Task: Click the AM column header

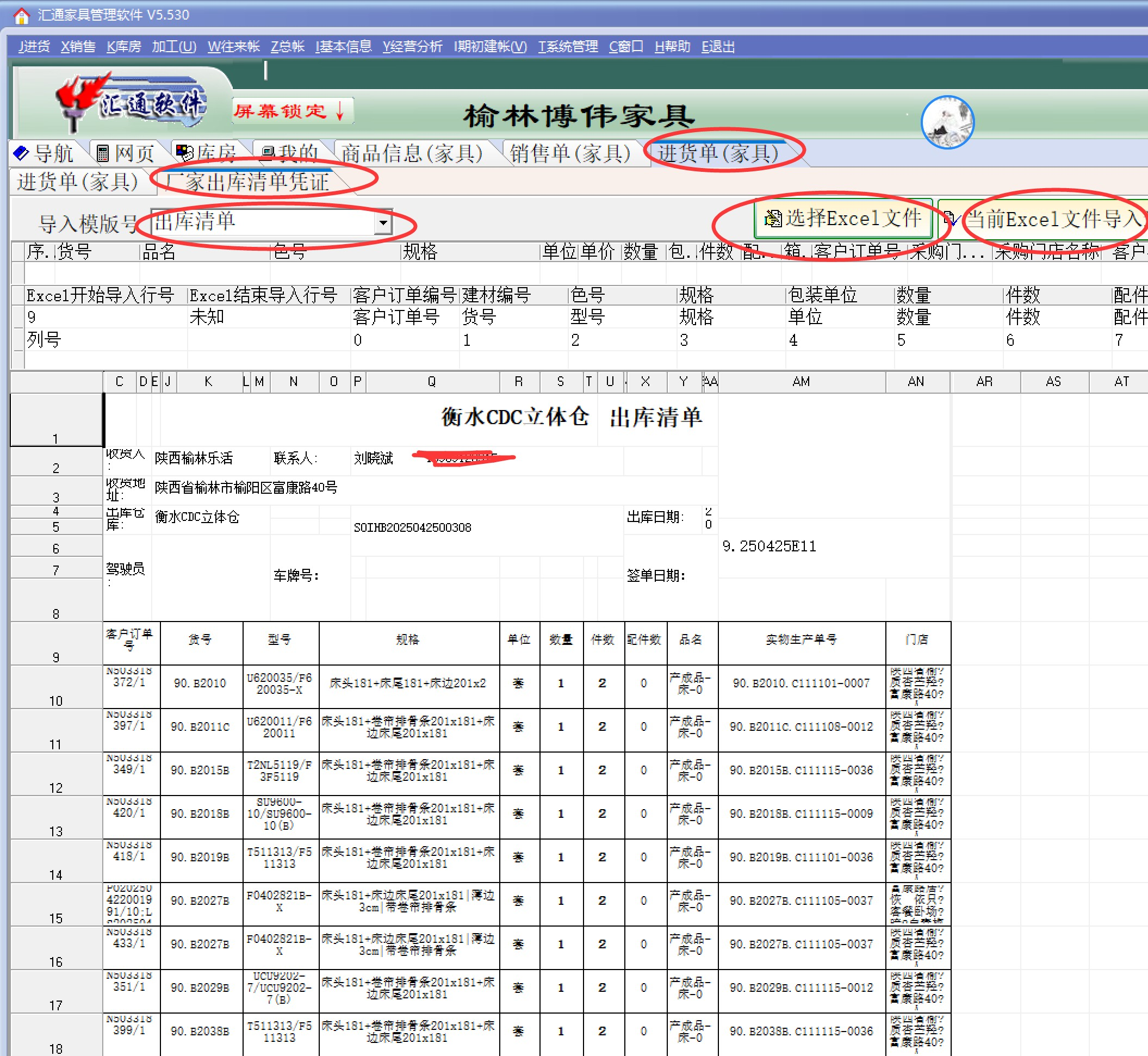Action: [801, 381]
